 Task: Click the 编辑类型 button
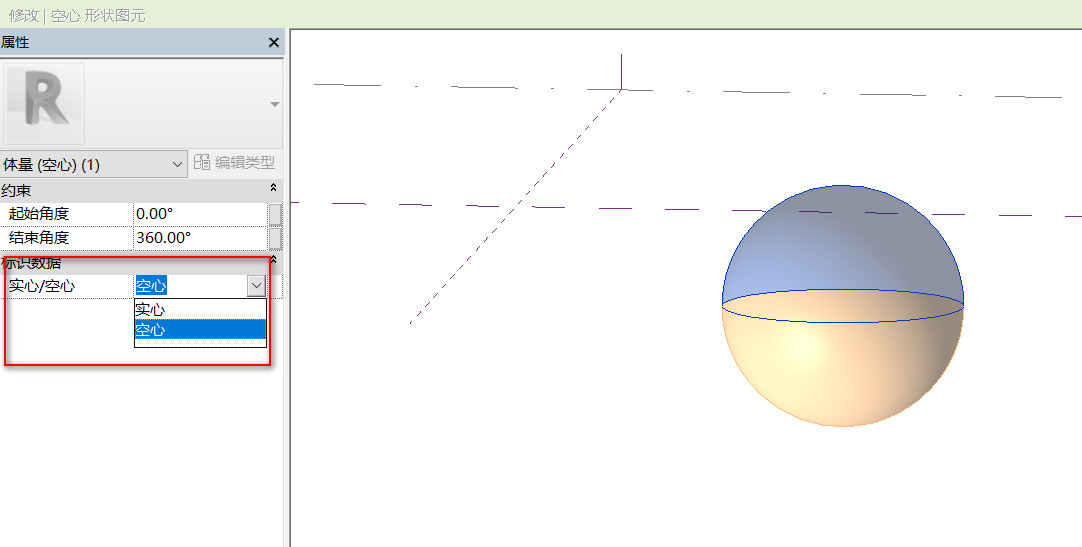pyautogui.click(x=235, y=163)
